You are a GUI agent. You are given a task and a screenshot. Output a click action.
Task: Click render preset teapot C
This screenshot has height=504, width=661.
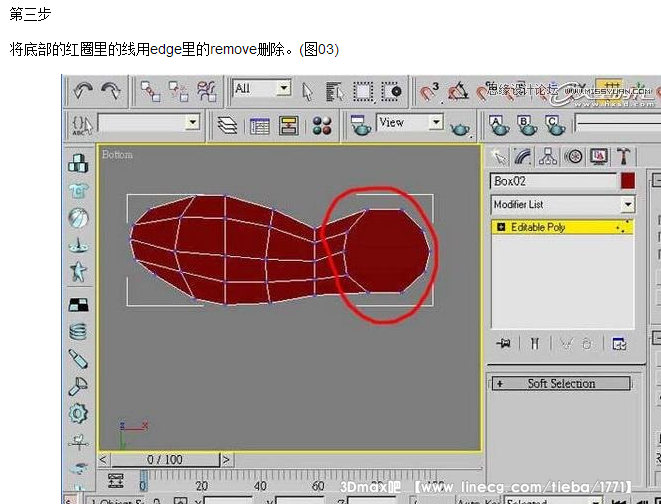pyautogui.click(x=554, y=125)
